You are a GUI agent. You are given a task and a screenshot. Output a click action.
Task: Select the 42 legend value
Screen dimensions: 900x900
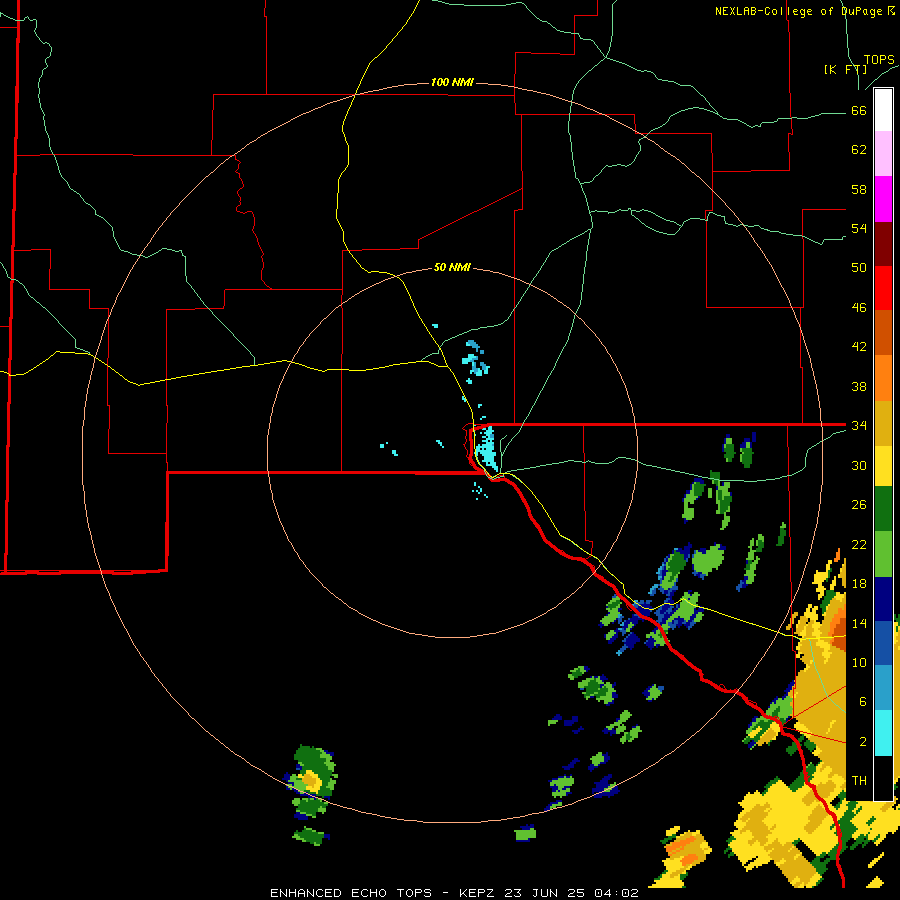pos(859,347)
